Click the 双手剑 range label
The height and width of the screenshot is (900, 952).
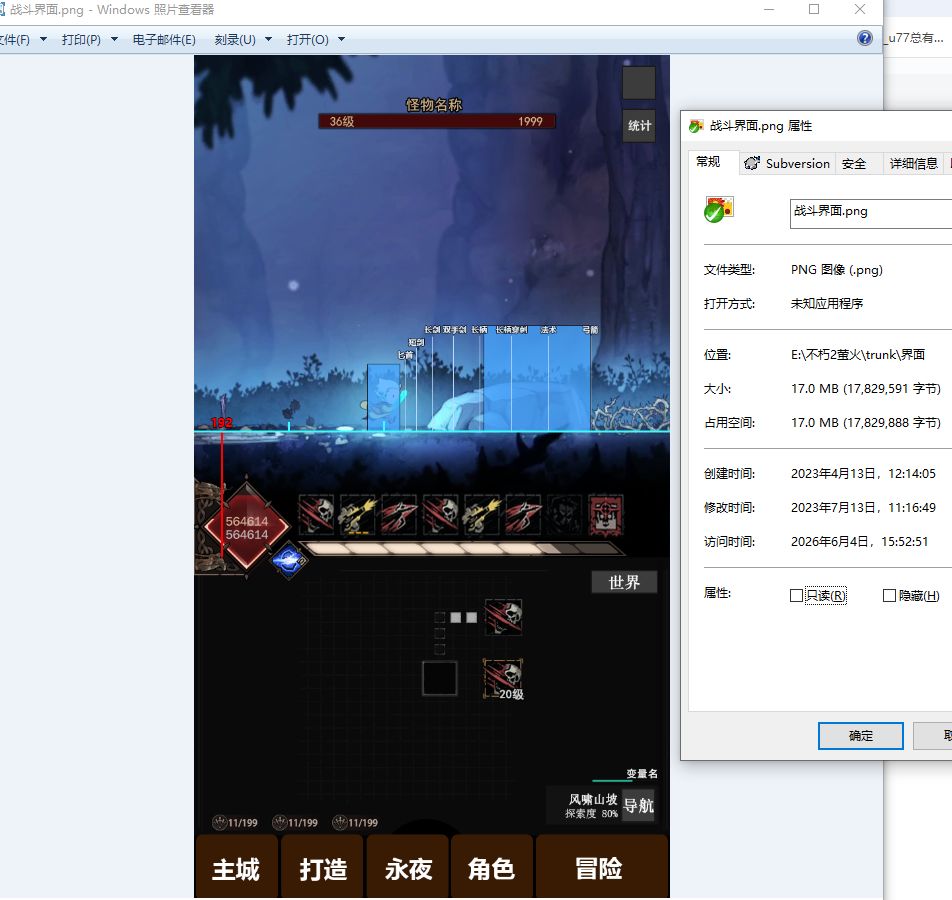(x=454, y=330)
